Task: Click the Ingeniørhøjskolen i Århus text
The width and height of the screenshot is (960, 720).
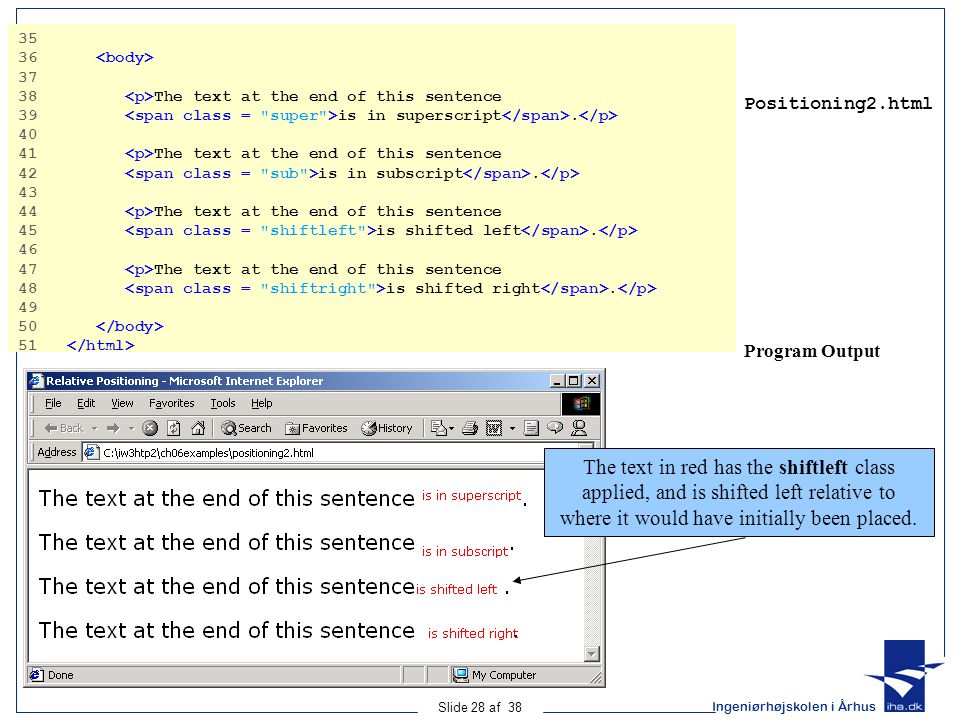Action: pos(793,707)
